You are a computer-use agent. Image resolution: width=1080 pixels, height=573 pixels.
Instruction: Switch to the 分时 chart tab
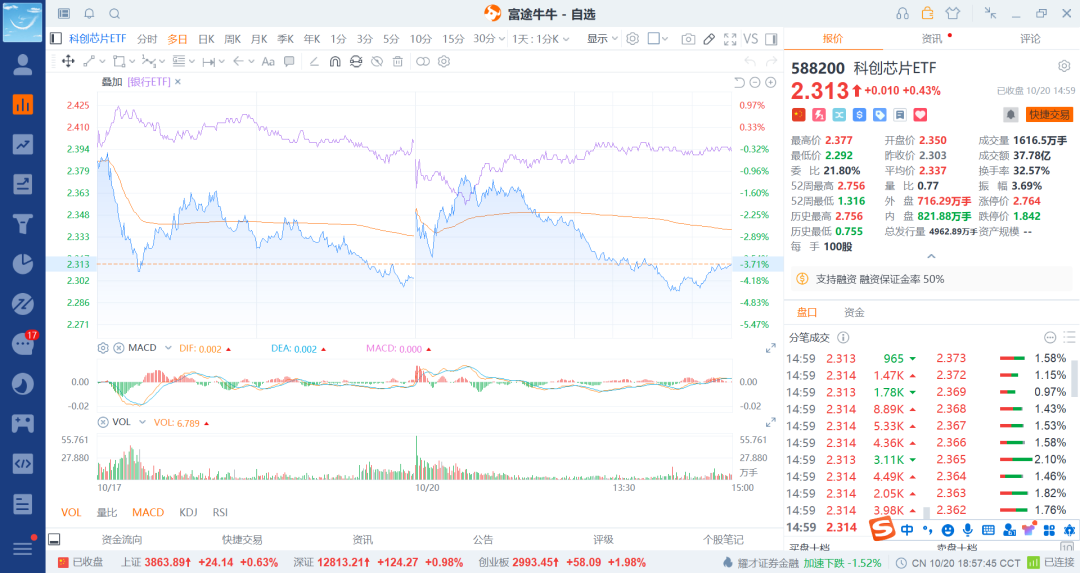pyautogui.click(x=147, y=39)
